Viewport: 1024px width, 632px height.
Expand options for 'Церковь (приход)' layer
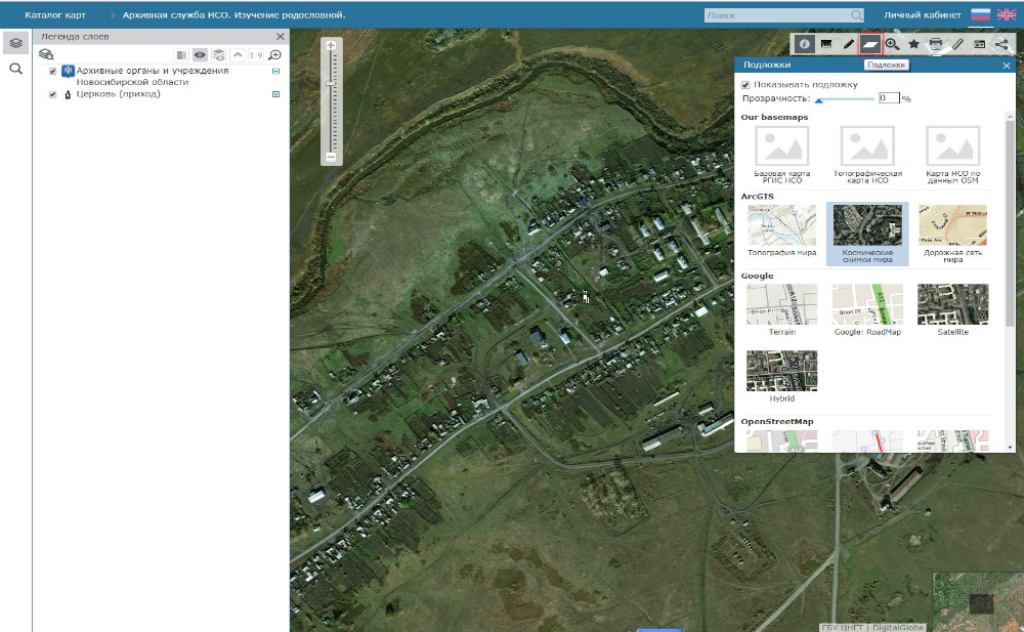point(276,94)
